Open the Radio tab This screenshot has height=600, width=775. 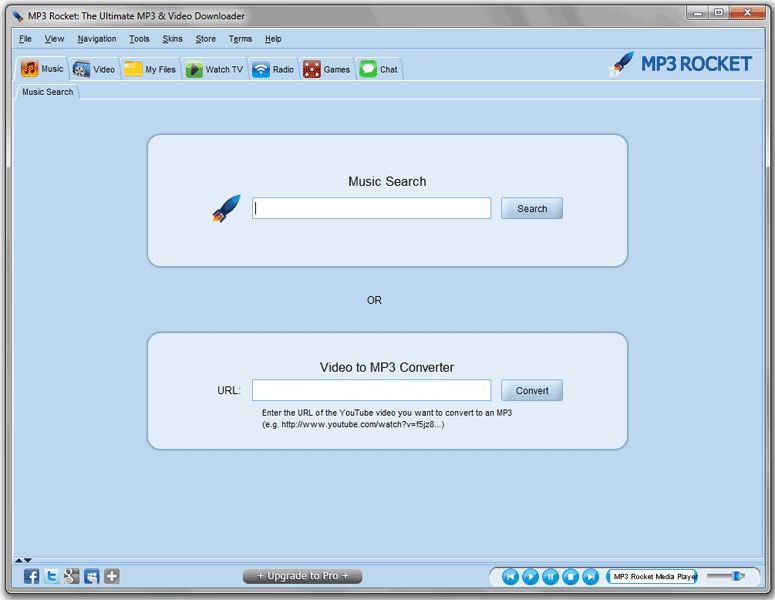273,69
